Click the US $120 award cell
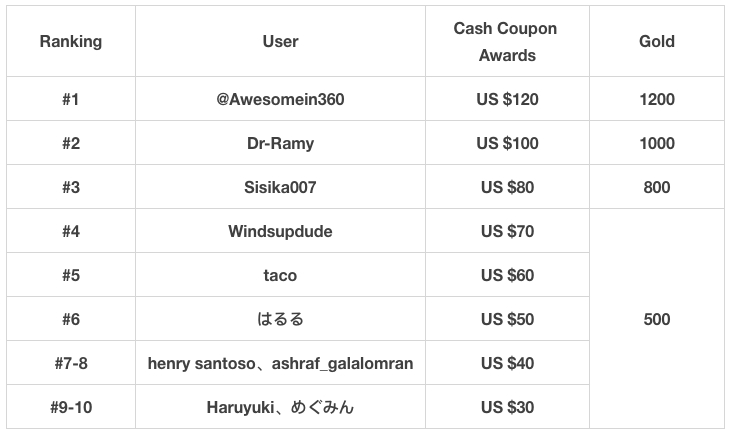The height and width of the screenshot is (434, 731). 507,99
